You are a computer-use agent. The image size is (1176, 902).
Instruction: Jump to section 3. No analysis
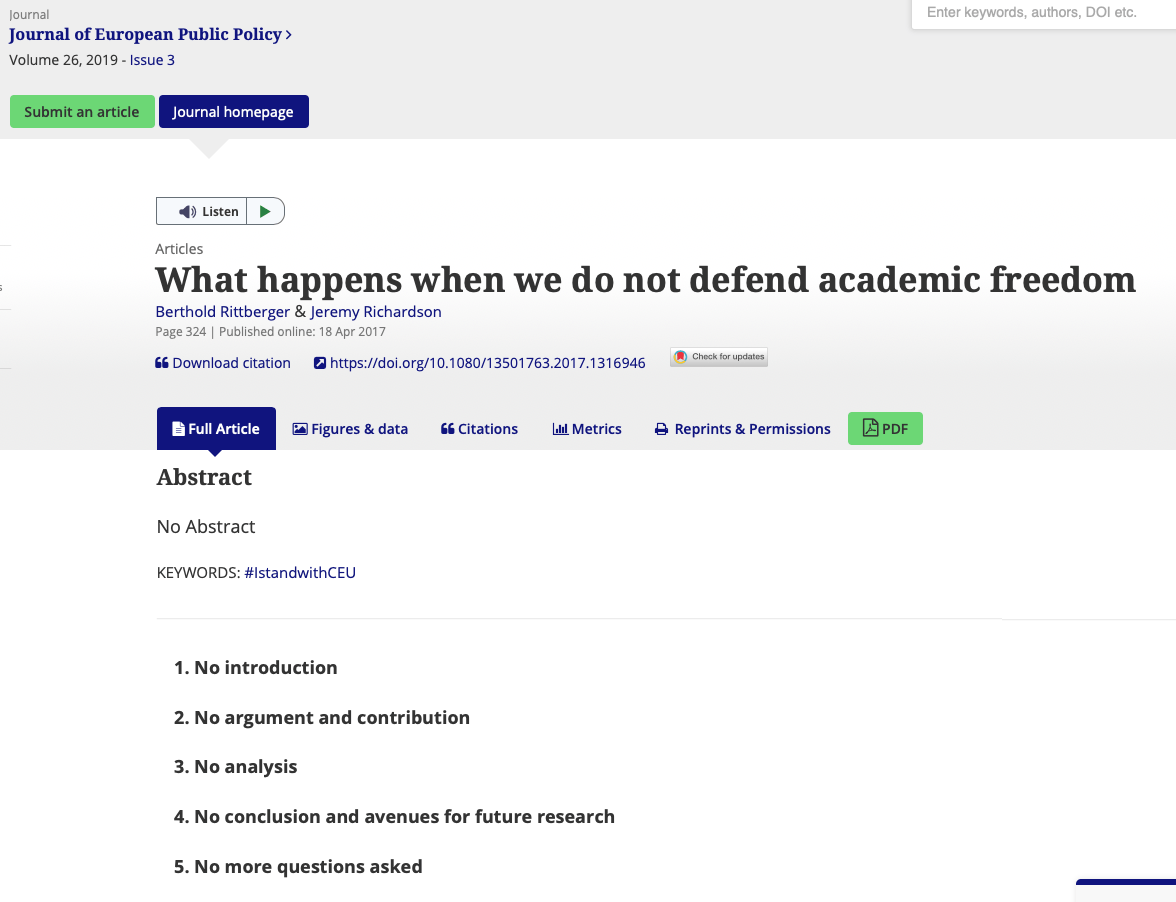tap(236, 767)
